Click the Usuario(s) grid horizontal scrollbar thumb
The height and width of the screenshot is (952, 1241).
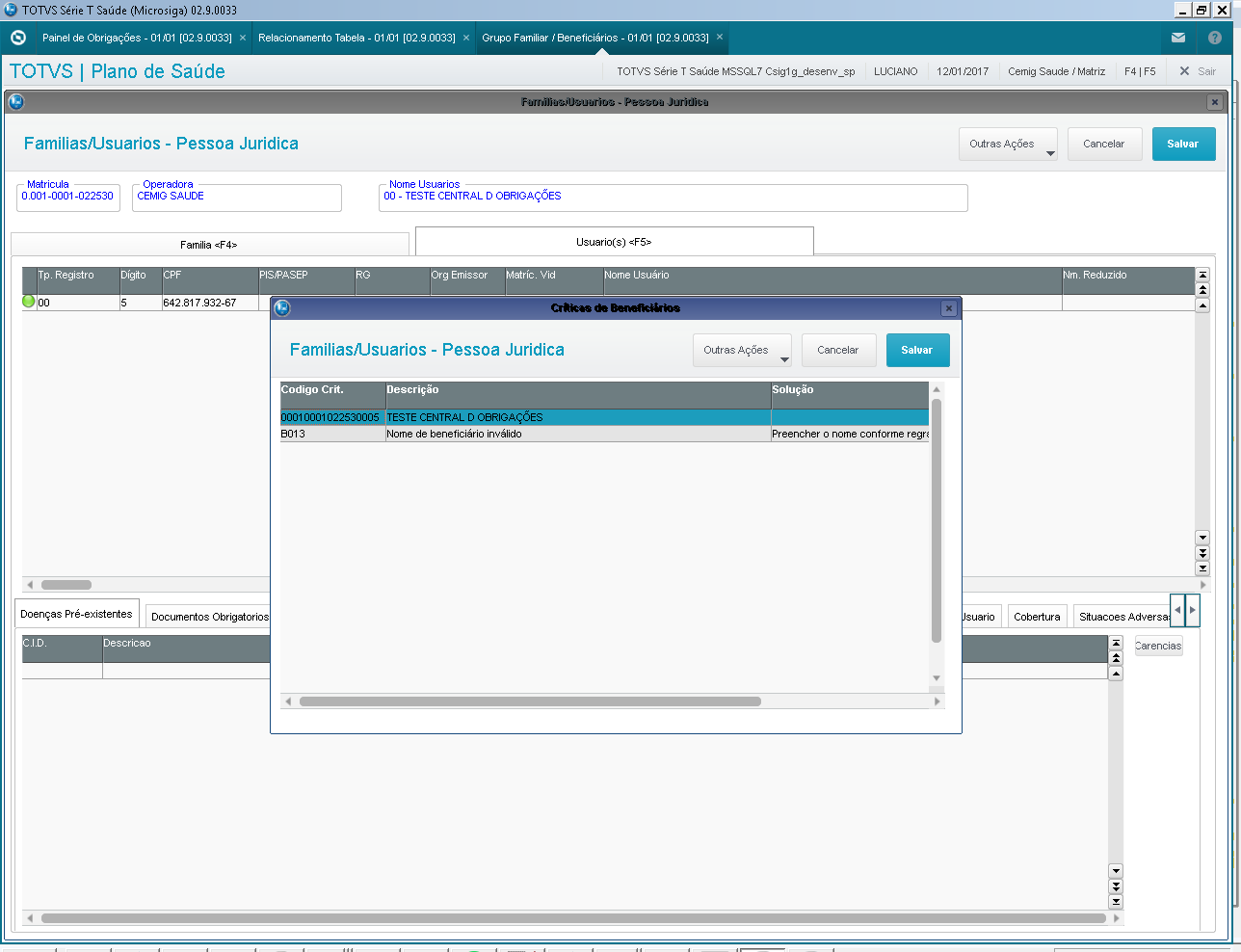pyautogui.click(x=66, y=585)
